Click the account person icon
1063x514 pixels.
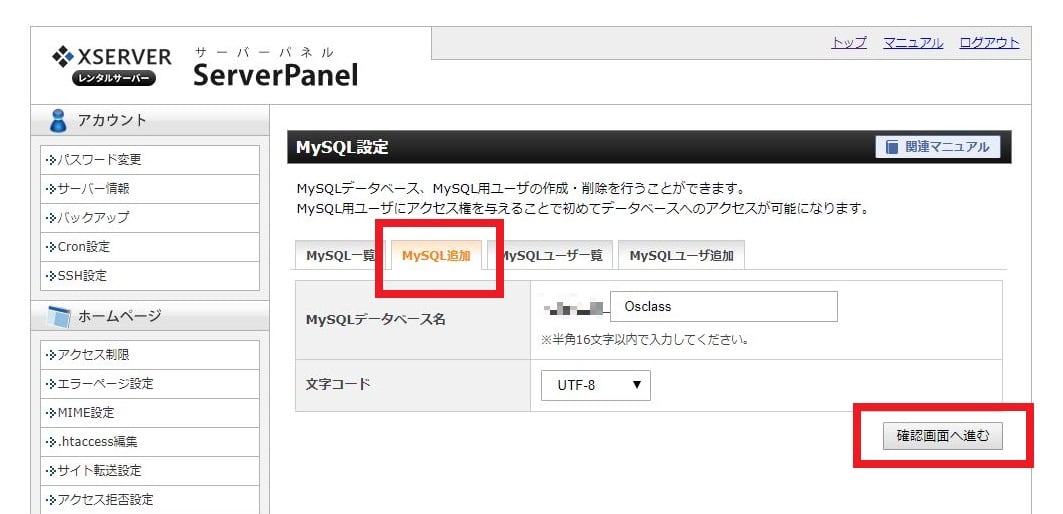pyautogui.click(x=59, y=121)
